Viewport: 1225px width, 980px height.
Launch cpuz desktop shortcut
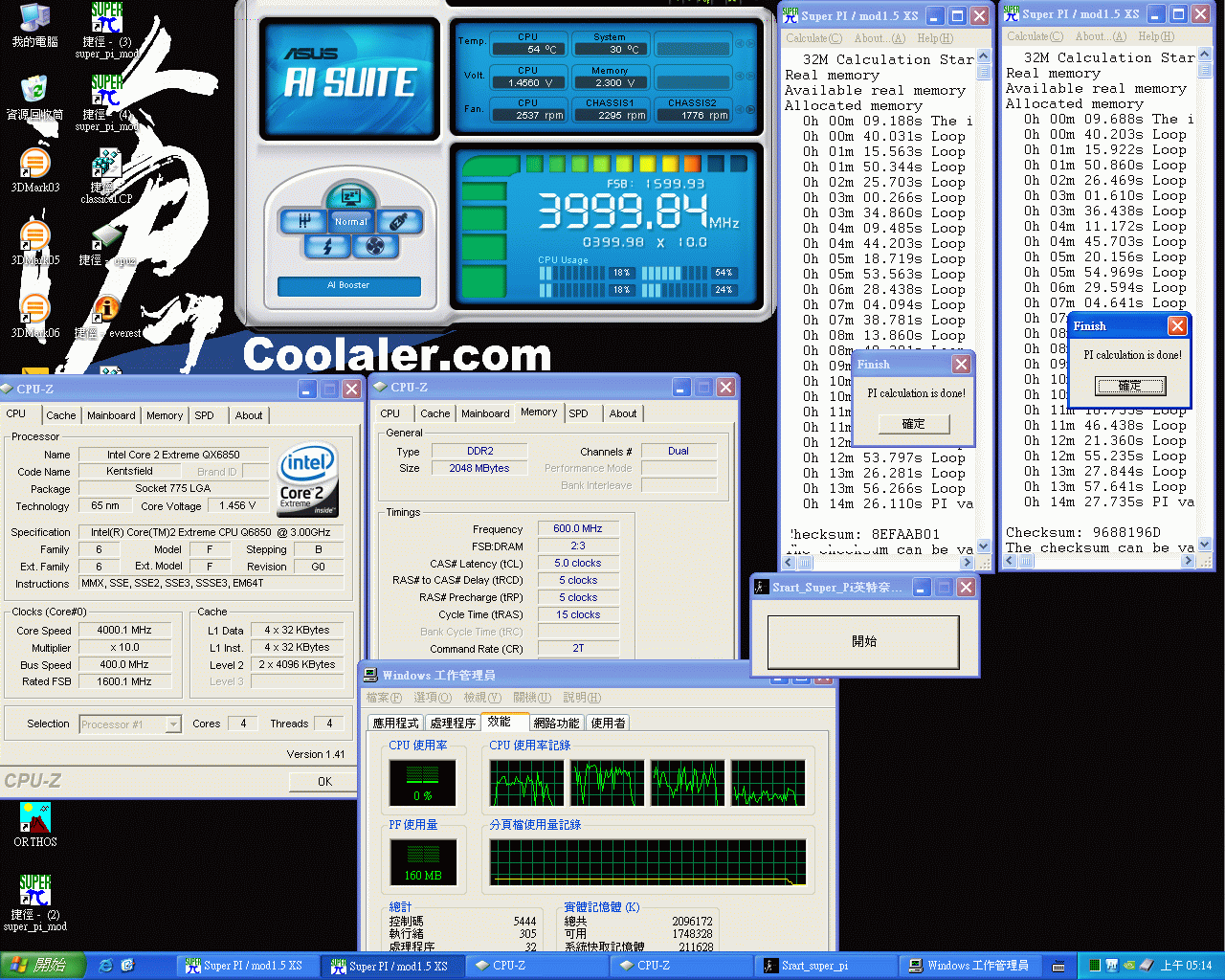tap(106, 247)
